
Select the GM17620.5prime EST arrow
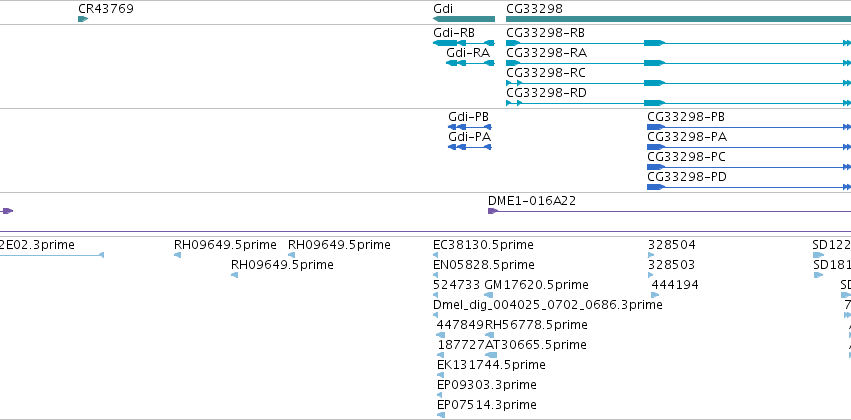point(488,295)
